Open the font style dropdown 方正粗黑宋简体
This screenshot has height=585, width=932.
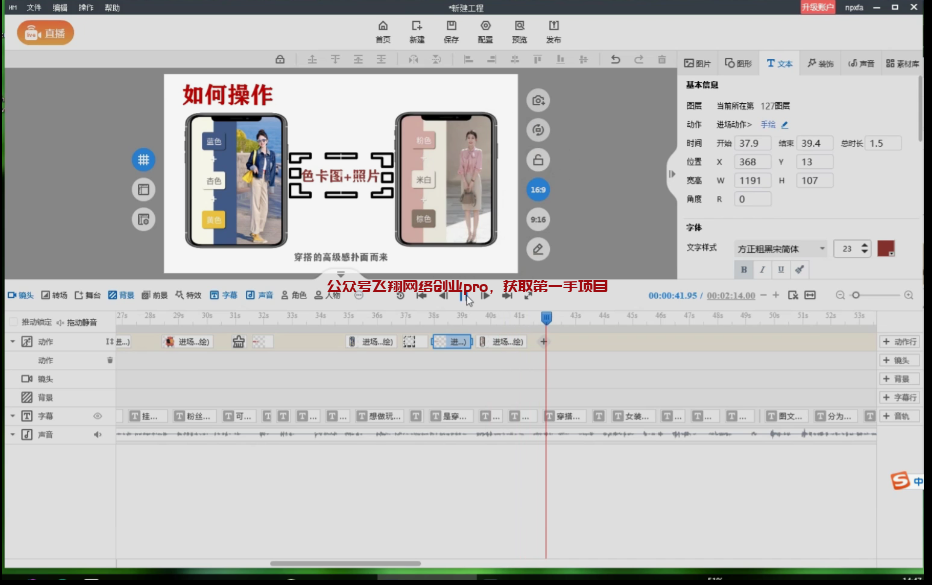780,248
